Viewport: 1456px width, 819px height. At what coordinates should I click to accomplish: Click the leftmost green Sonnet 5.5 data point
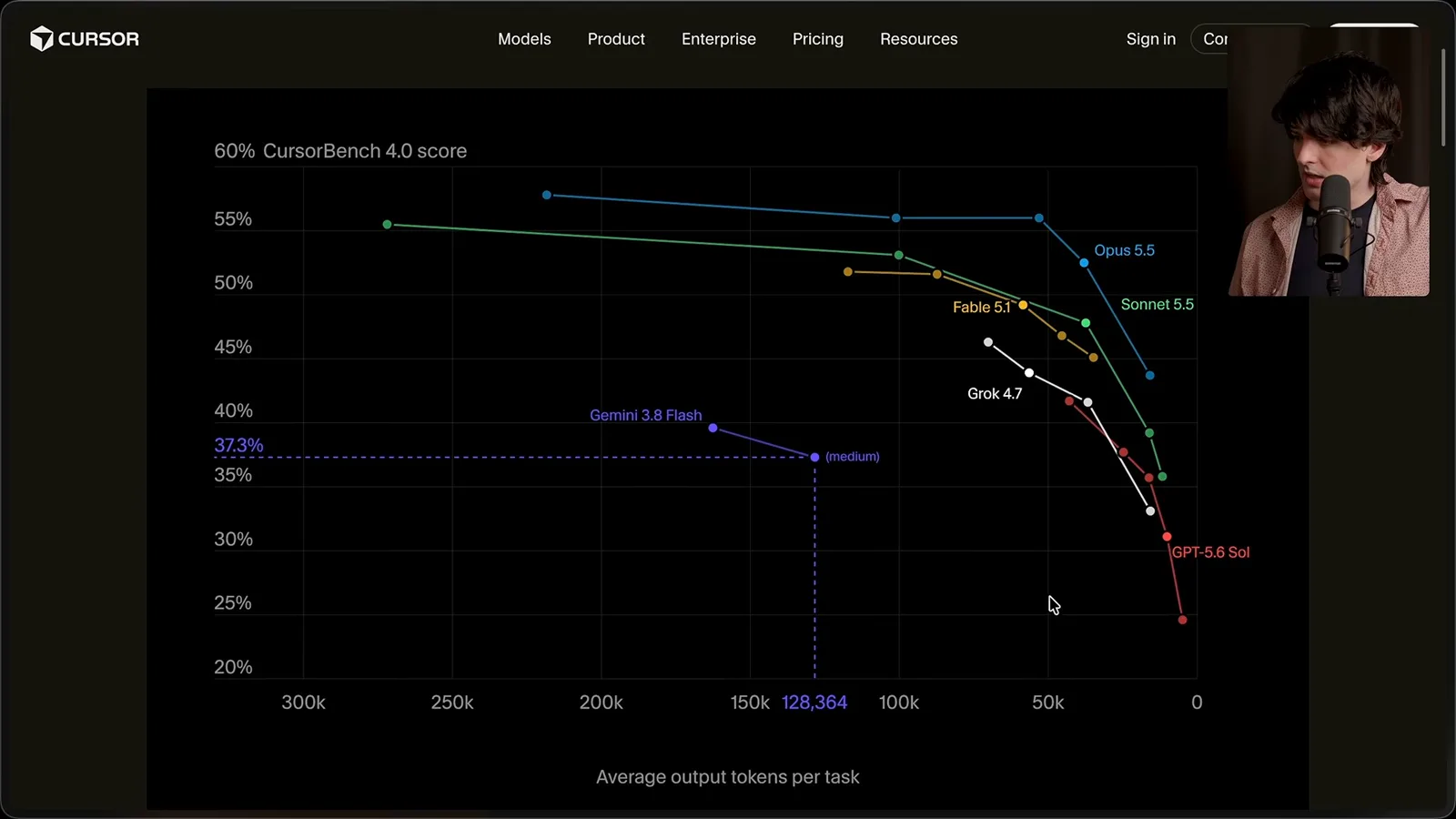[387, 225]
